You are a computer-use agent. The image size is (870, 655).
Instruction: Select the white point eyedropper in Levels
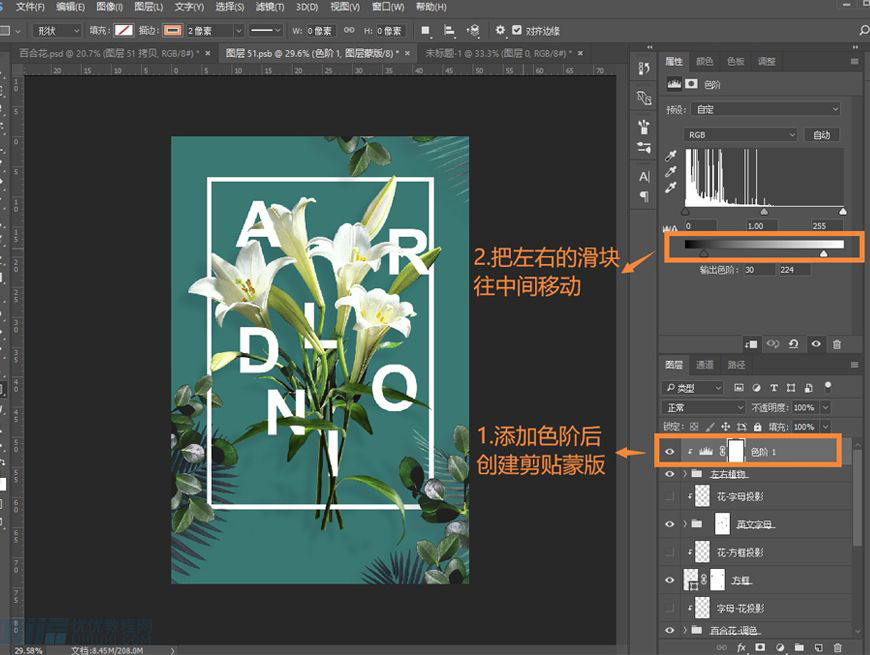671,187
